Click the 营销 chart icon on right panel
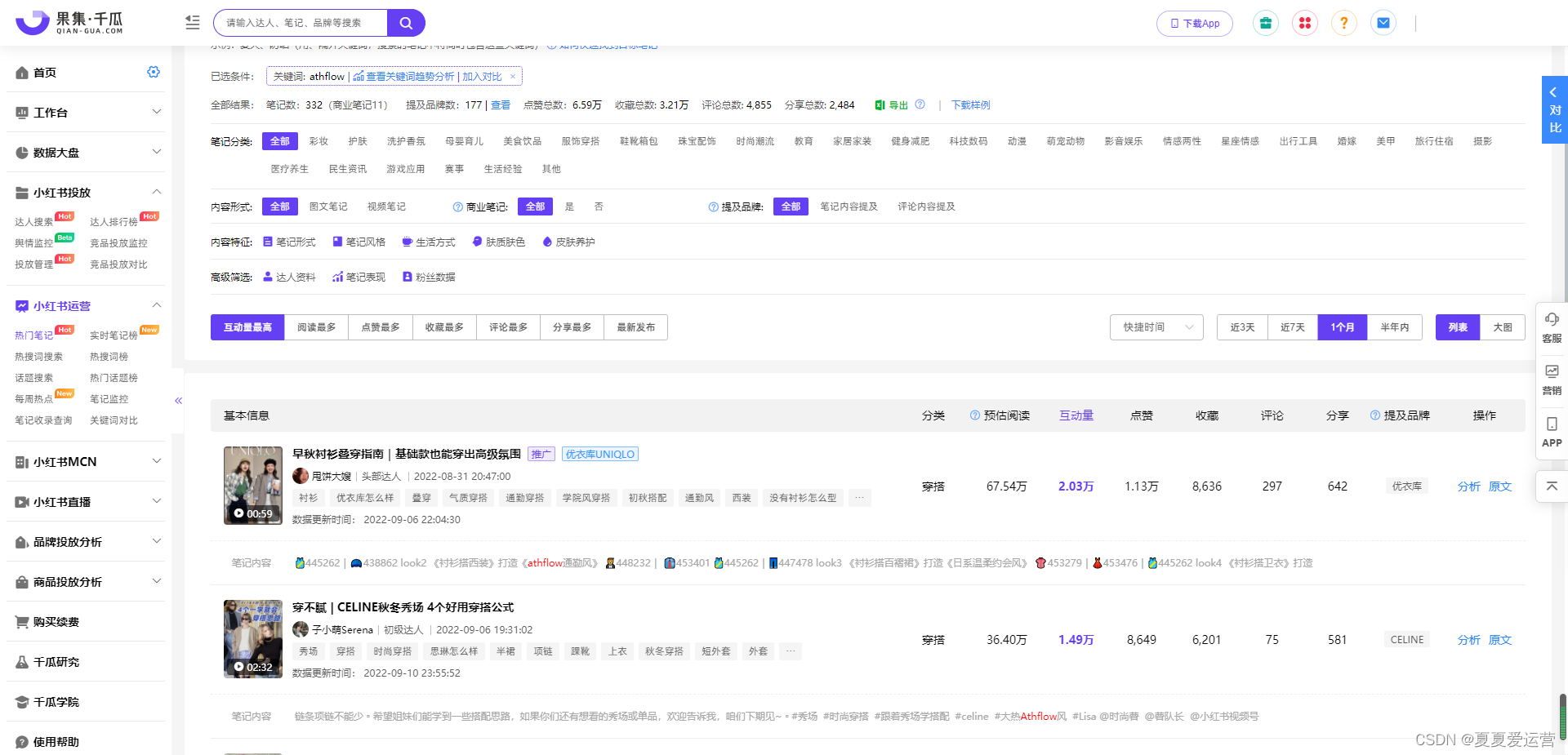The image size is (1568, 755). (1552, 371)
